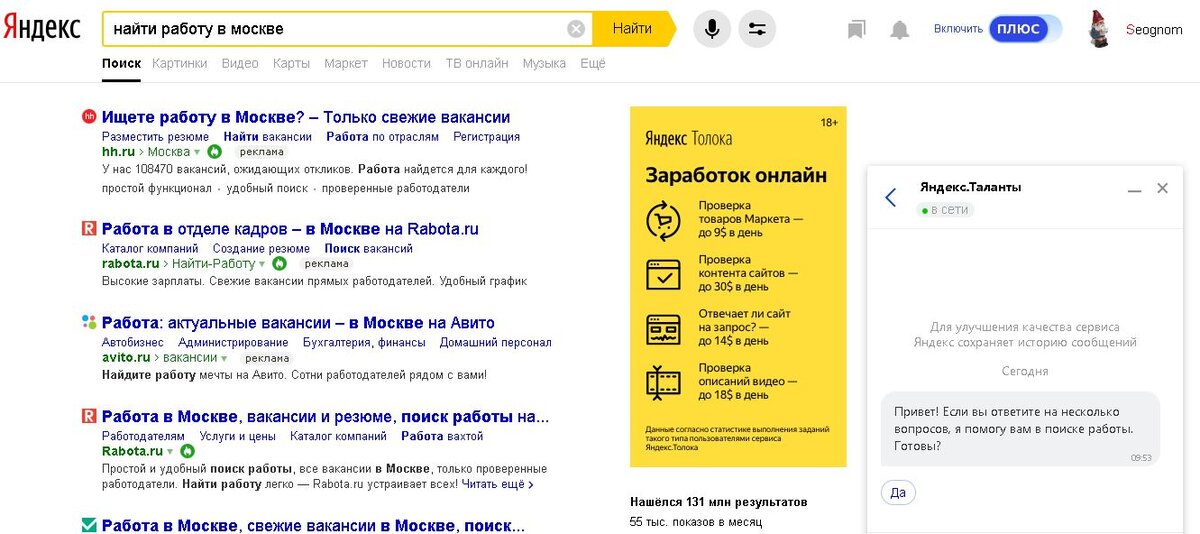
Task: Expand dropdown arrow after Найти-Работу
Action: [x=263, y=265]
